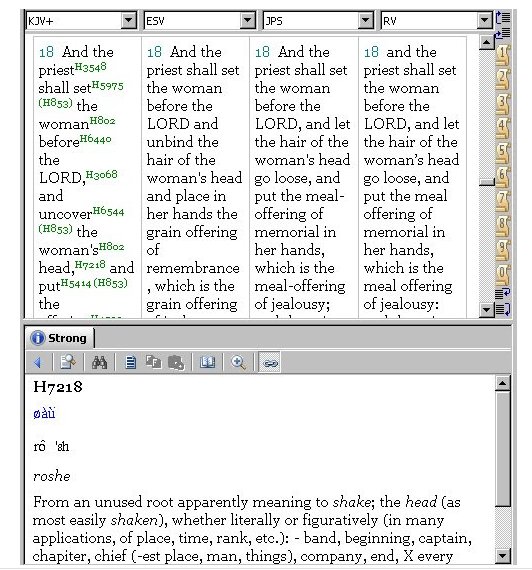
Task: Click the Strong pane scroll up arrow
Action: 503,383
